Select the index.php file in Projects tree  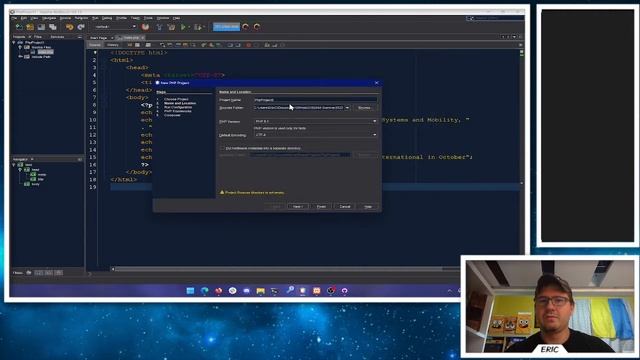coord(45,52)
